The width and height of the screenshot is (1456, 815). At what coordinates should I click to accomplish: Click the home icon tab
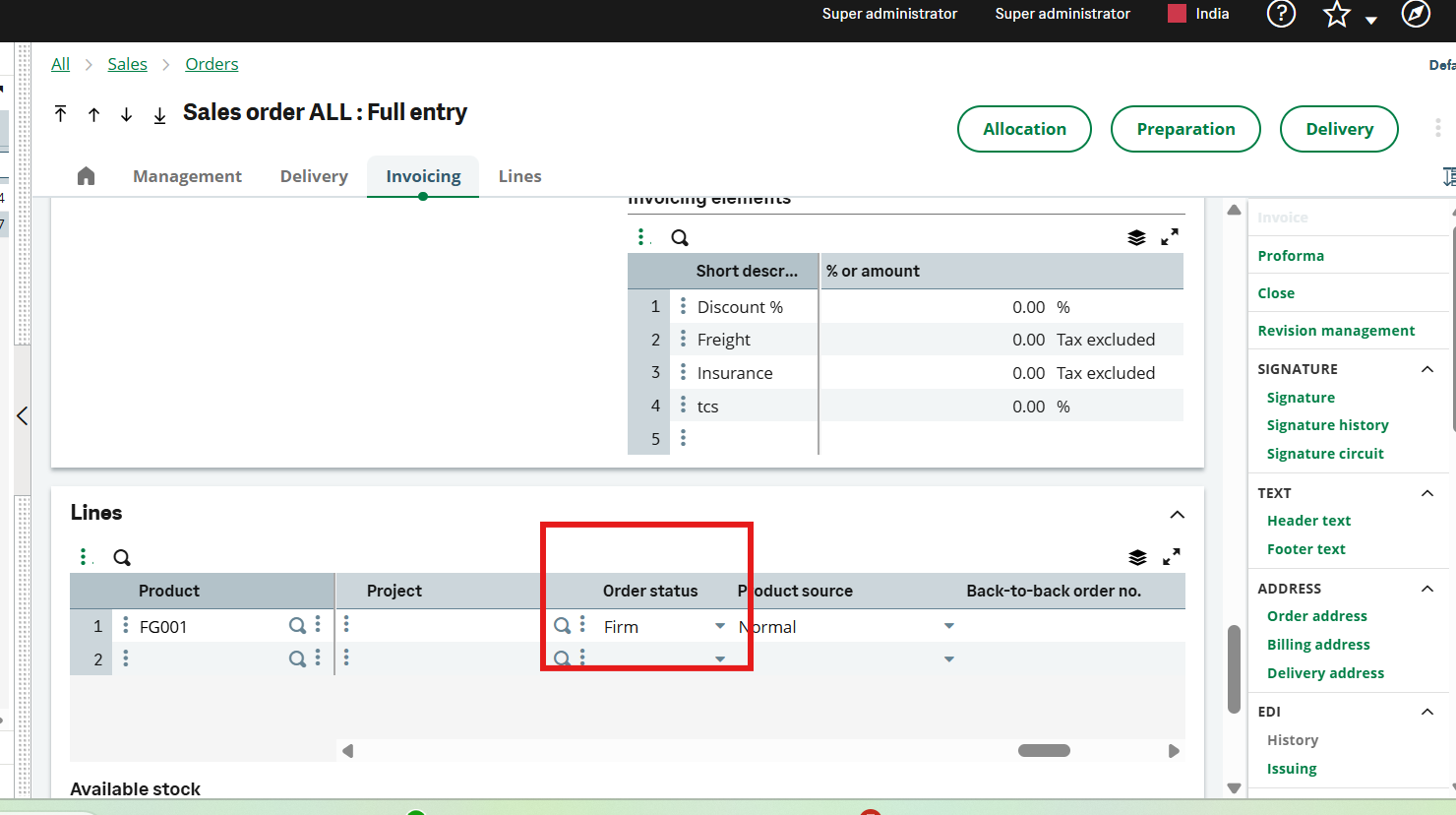coord(86,176)
